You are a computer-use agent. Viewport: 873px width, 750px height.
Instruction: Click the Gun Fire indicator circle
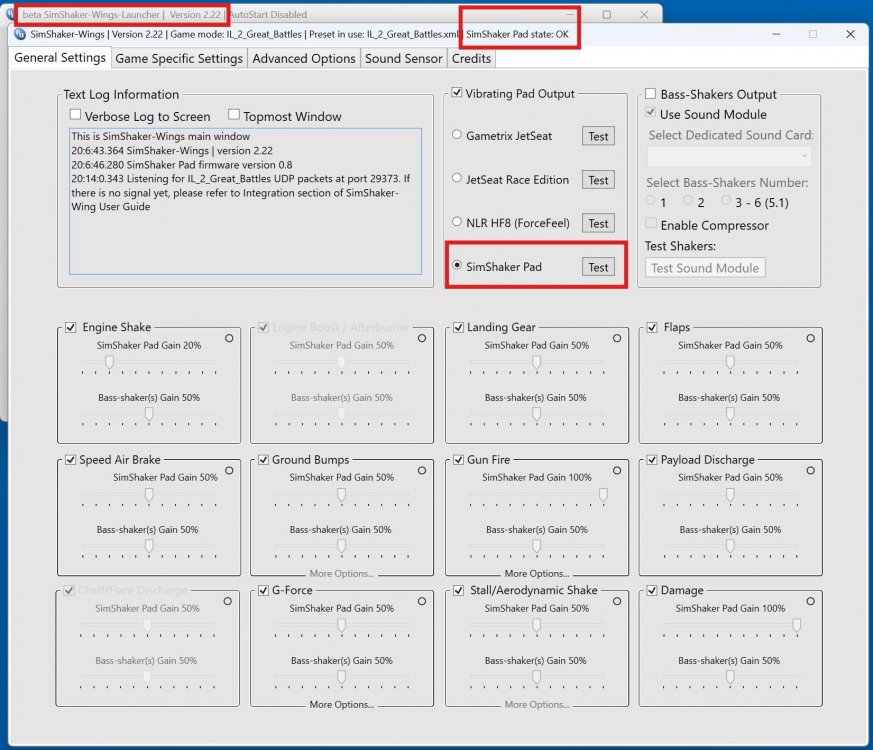(615, 470)
